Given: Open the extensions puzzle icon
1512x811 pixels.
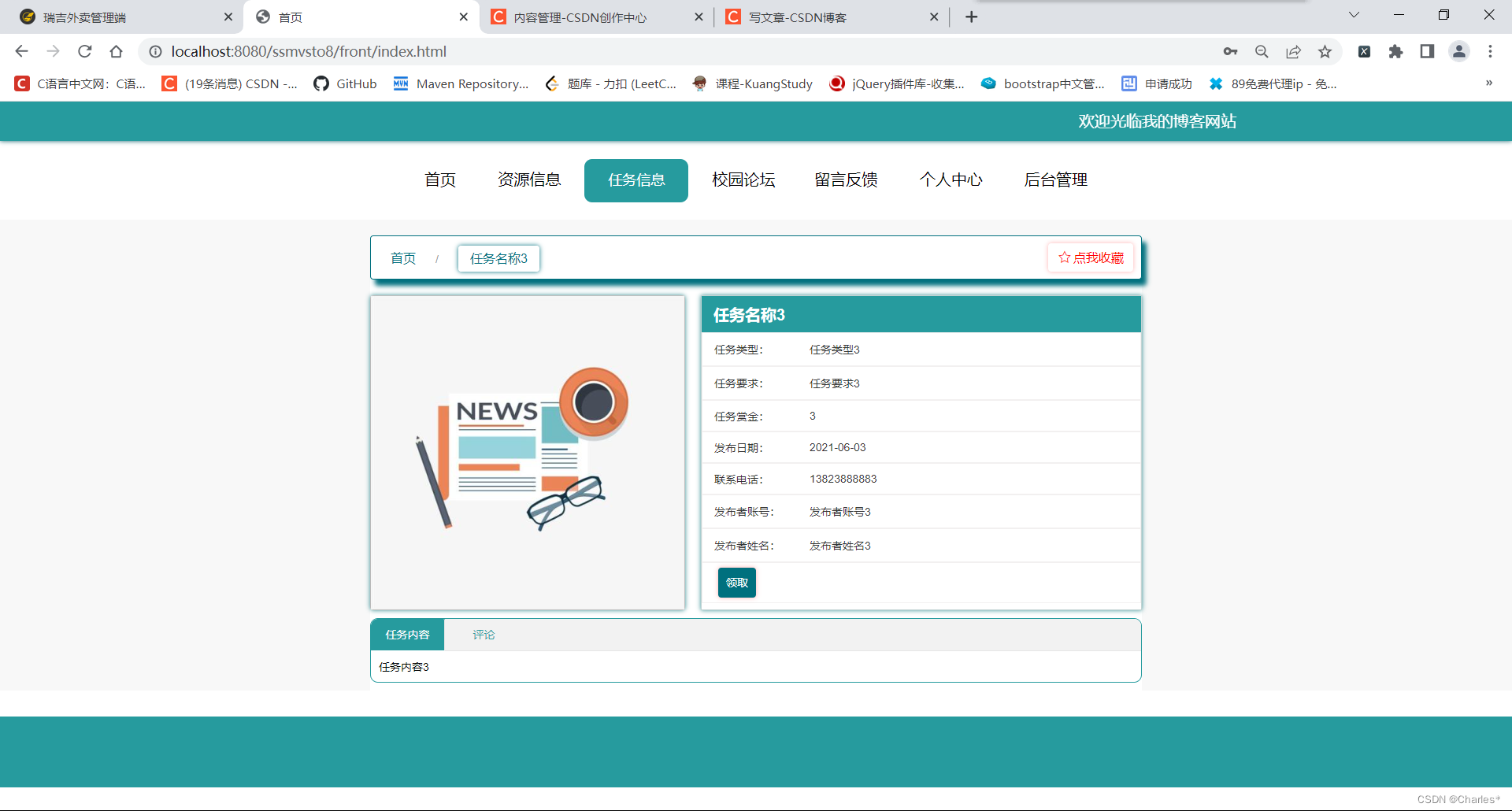Looking at the screenshot, I should point(1395,51).
